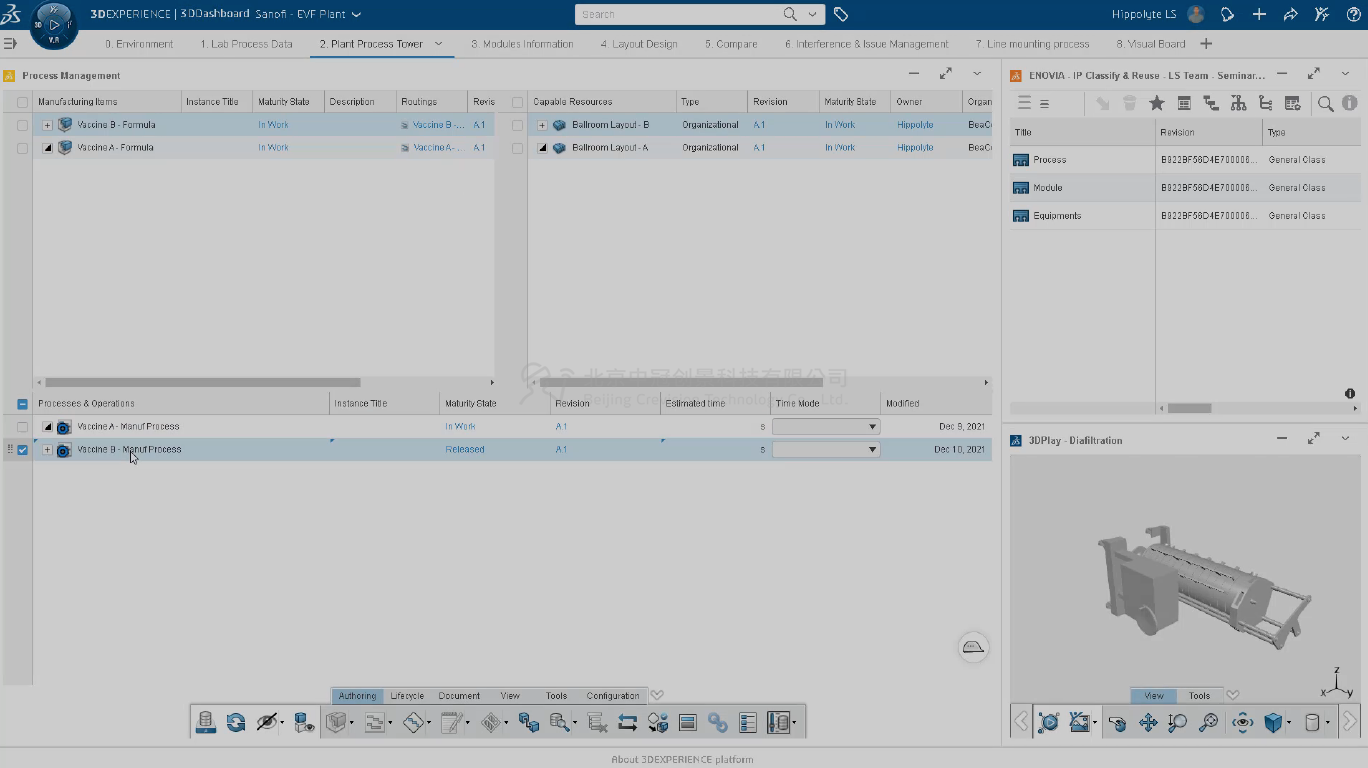The height and width of the screenshot is (768, 1368).
Task: Select the Configuration toolbar tab
Action: coord(613,696)
